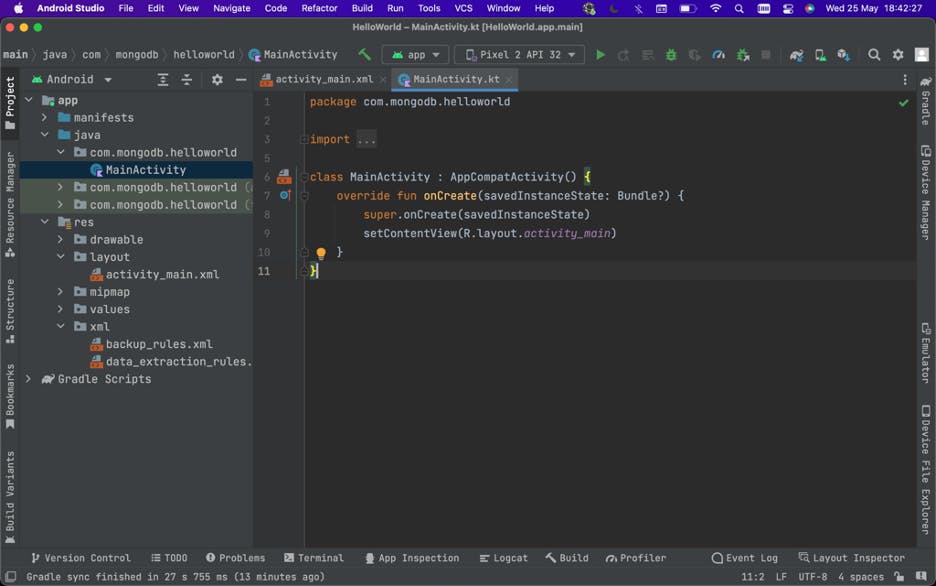Expand the values folder

tap(60, 309)
